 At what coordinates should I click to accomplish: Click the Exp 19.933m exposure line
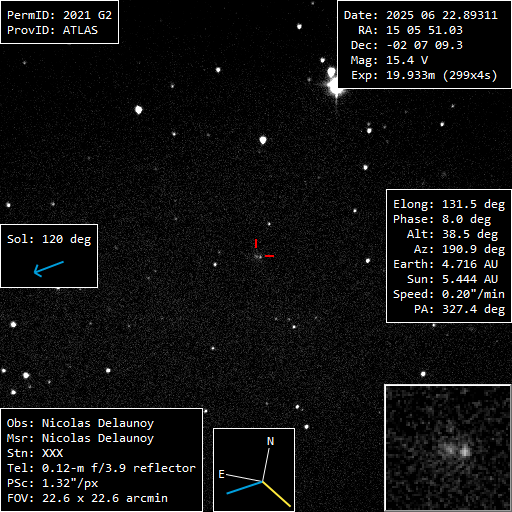point(424,75)
